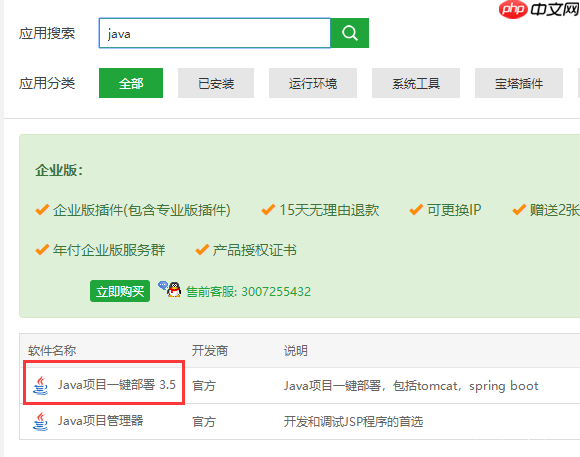Click the 软件名称 column header

[52, 350]
